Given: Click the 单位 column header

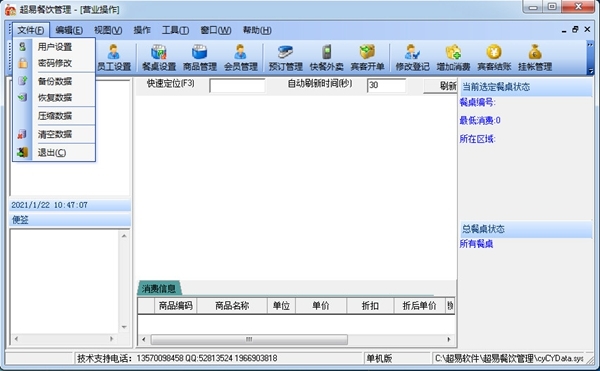Looking at the screenshot, I should pos(281,306).
